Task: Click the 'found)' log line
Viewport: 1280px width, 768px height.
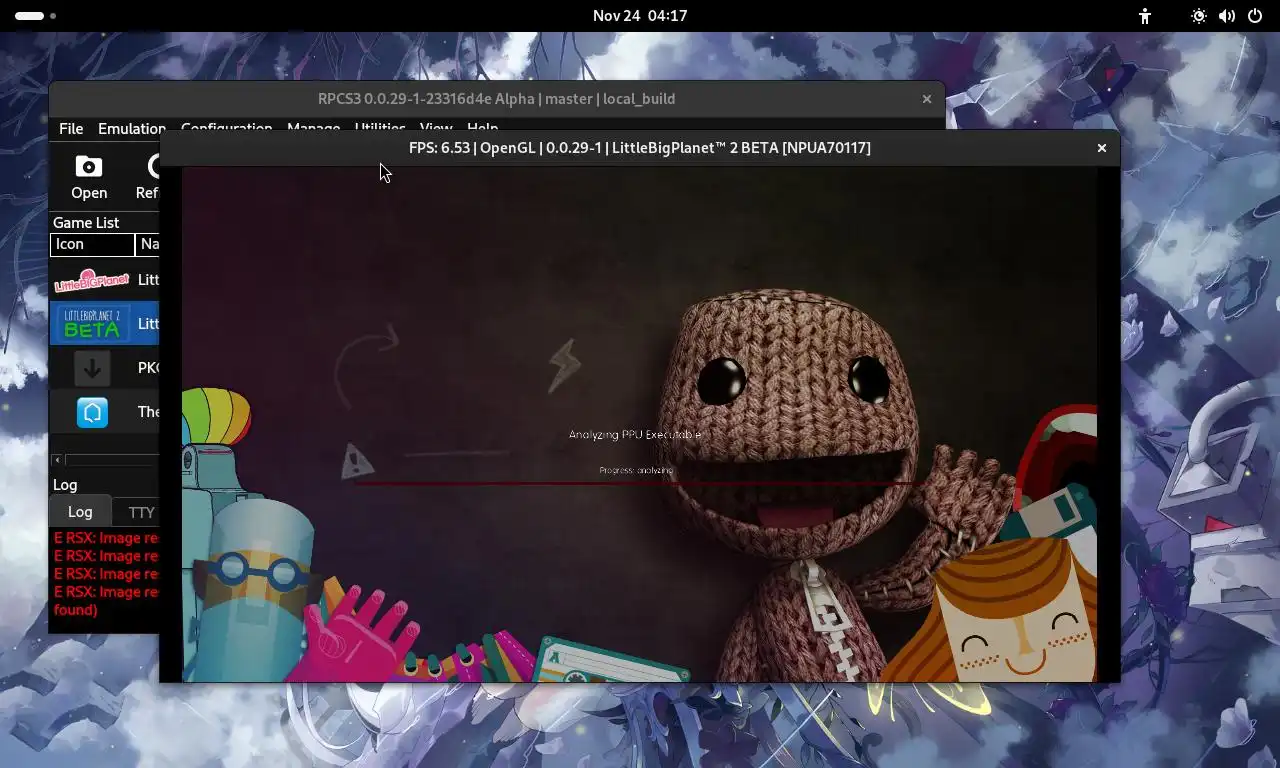Action: click(x=76, y=610)
